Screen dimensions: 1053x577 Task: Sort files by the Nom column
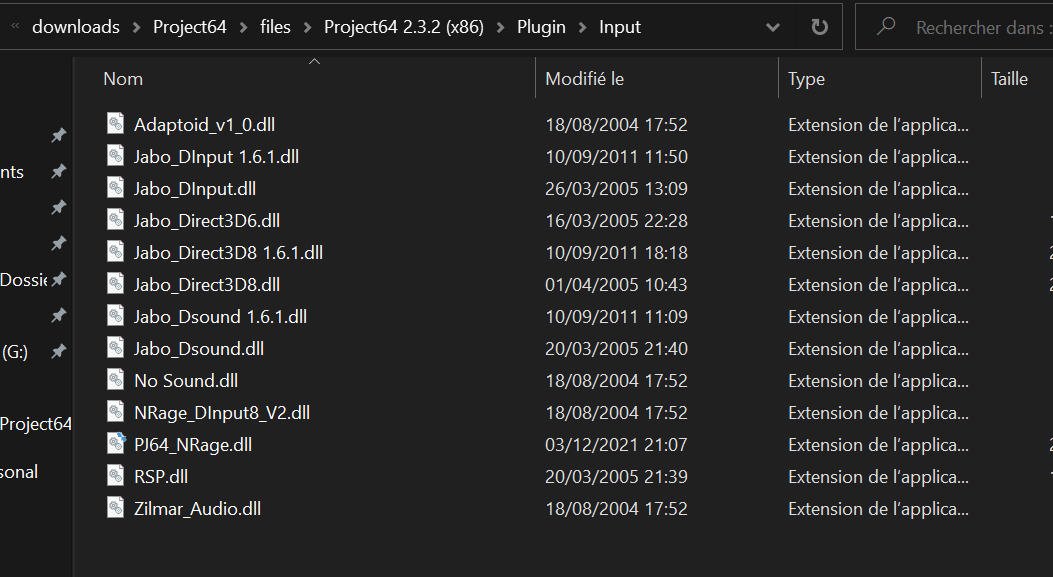pos(123,79)
